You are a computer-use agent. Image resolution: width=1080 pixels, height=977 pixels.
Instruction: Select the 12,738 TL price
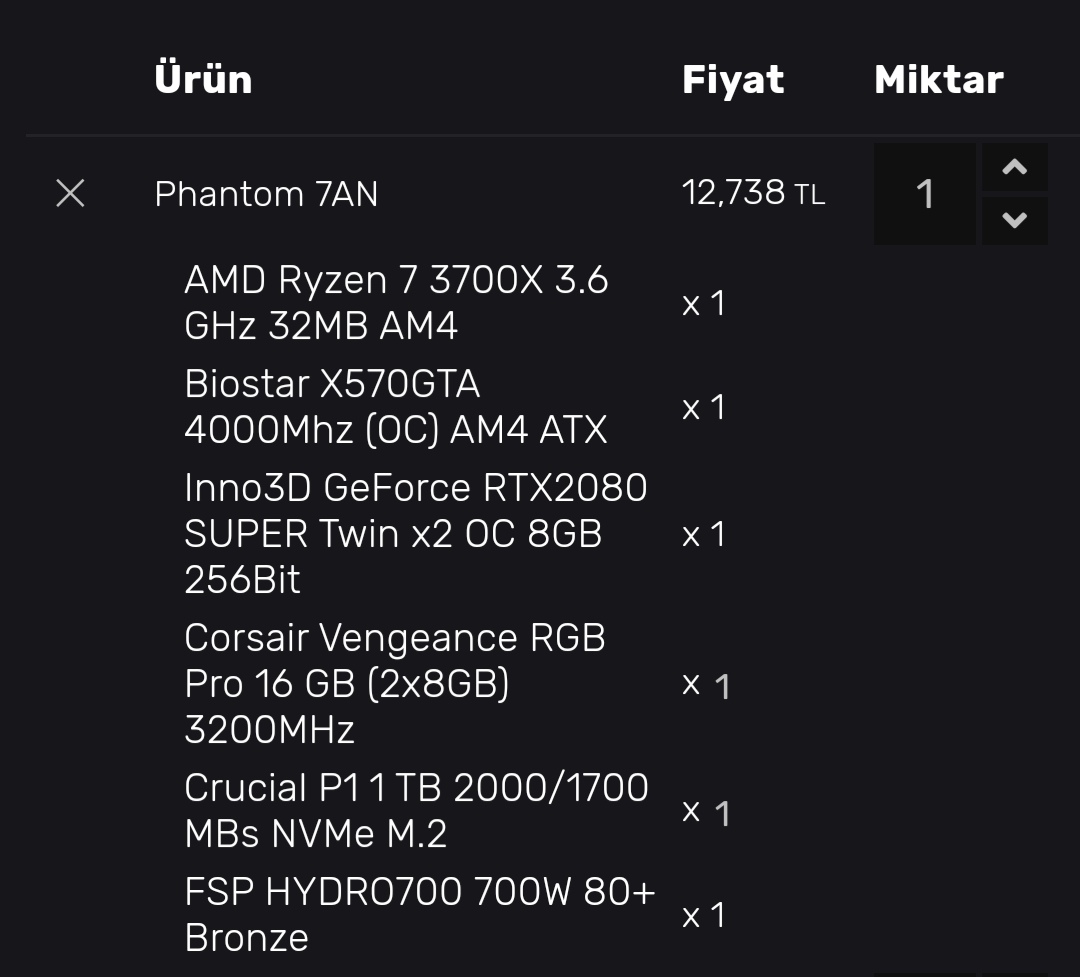[753, 193]
